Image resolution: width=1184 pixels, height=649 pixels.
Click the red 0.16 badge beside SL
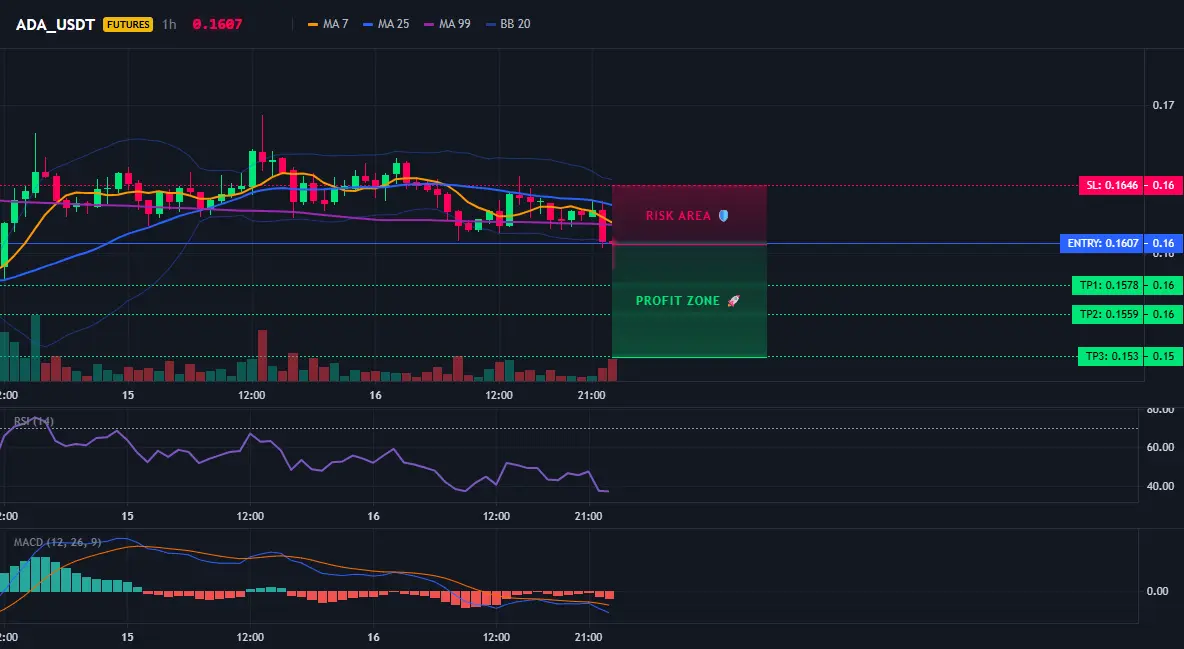pyautogui.click(x=1163, y=185)
